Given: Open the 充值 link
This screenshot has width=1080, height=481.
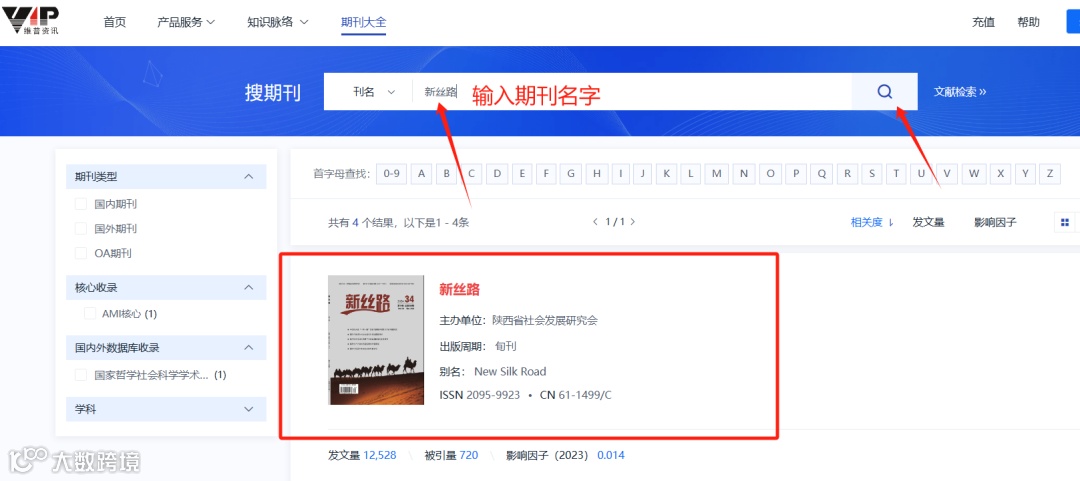Looking at the screenshot, I should [984, 22].
